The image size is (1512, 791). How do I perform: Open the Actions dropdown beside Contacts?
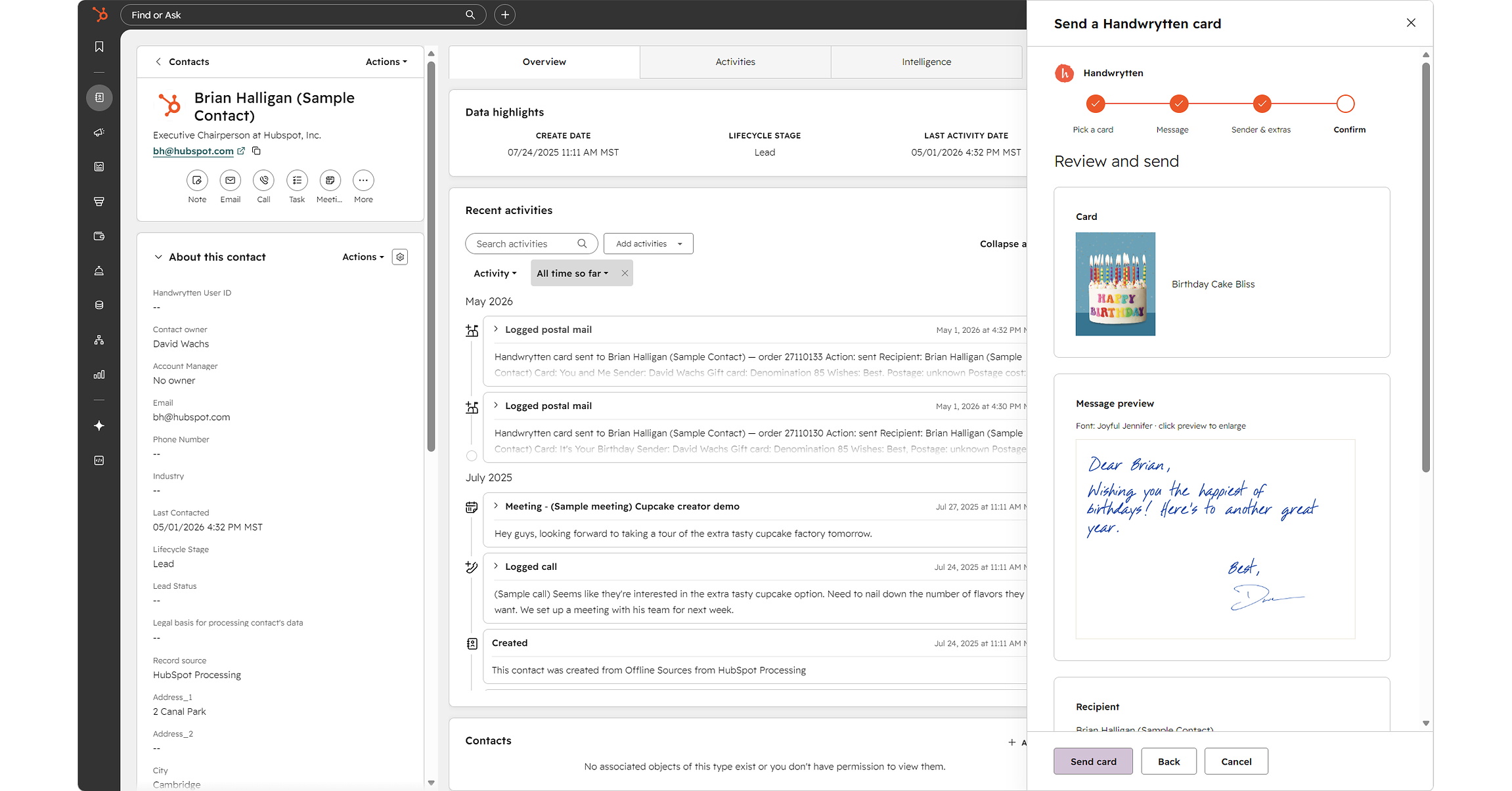pyautogui.click(x=386, y=62)
